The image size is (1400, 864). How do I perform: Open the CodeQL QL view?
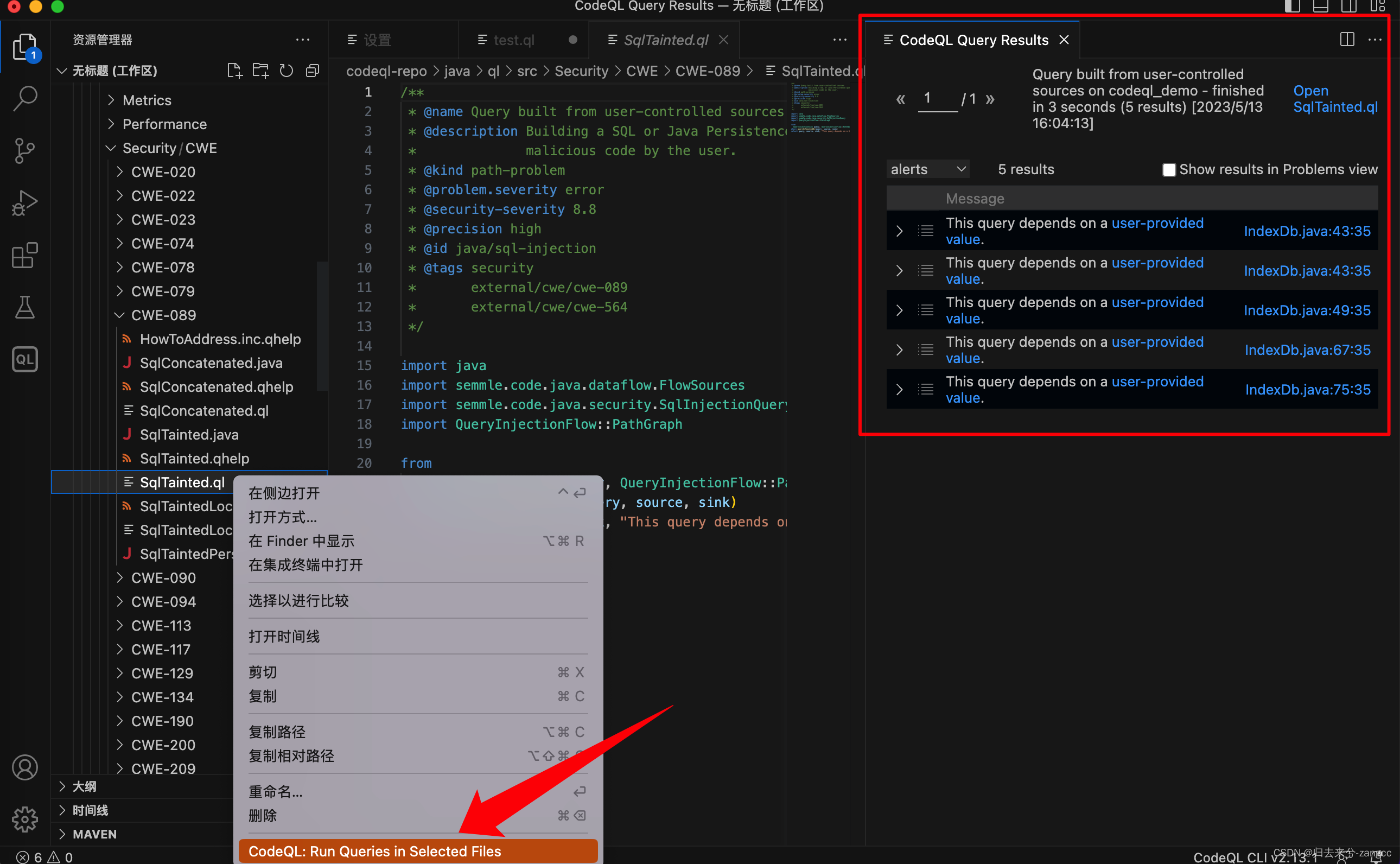(x=24, y=359)
